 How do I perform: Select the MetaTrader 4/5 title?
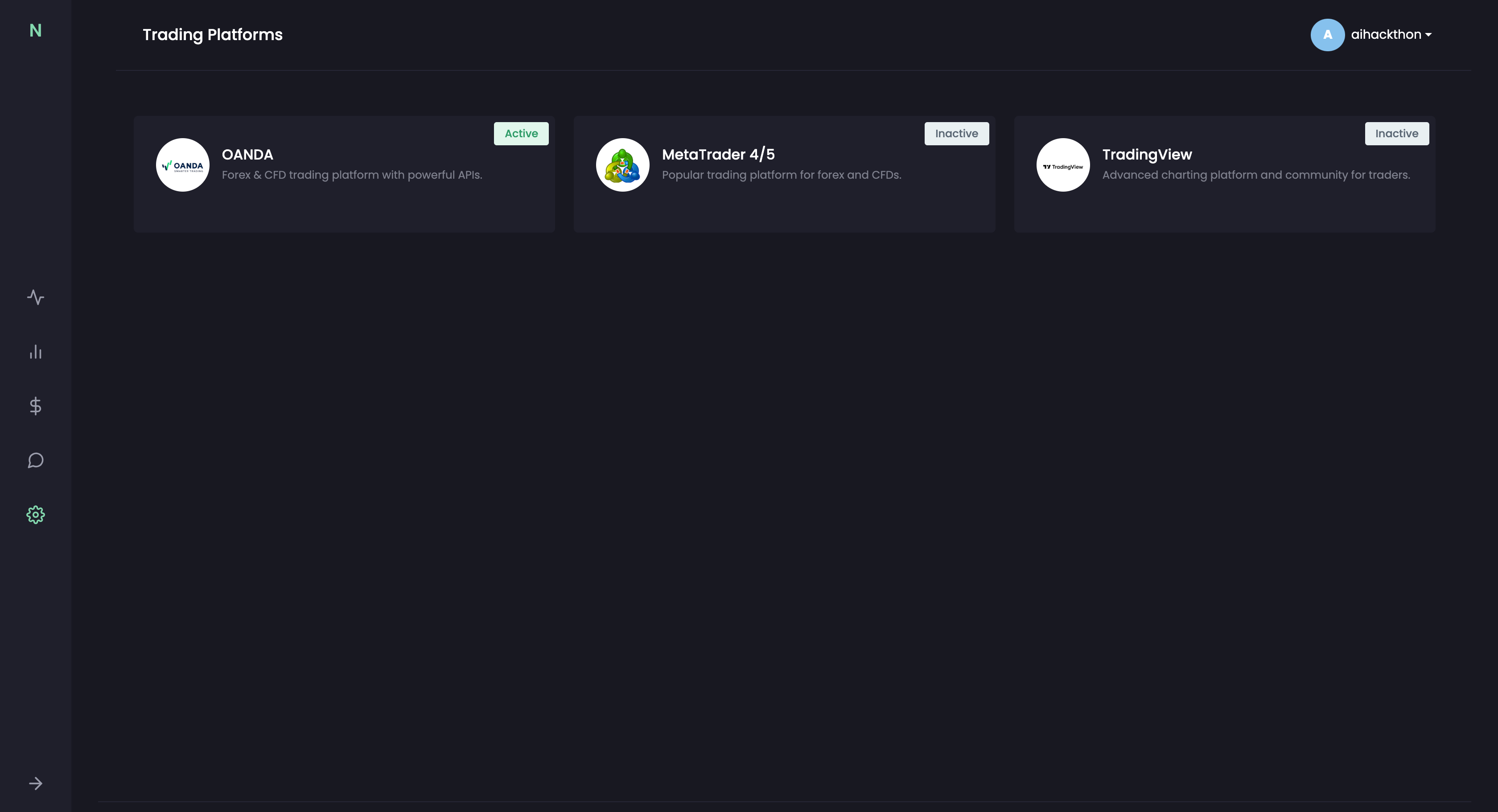point(718,155)
